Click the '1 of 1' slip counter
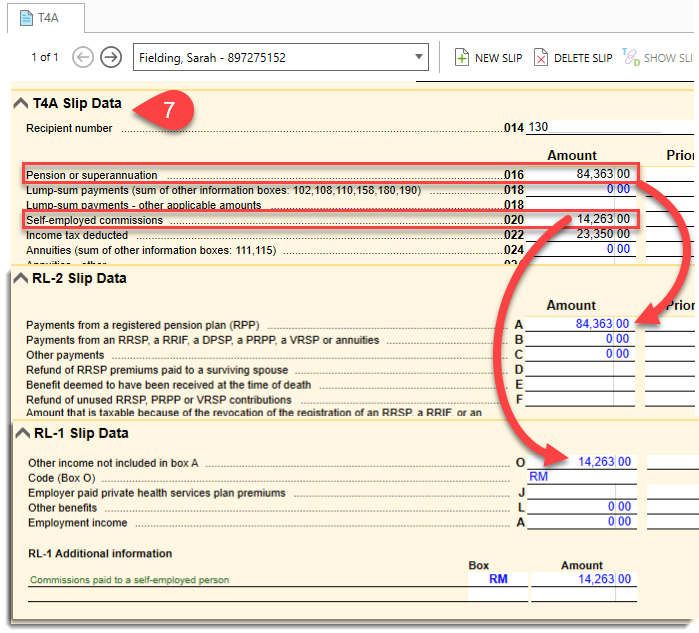The width and height of the screenshot is (699, 633). click(45, 57)
